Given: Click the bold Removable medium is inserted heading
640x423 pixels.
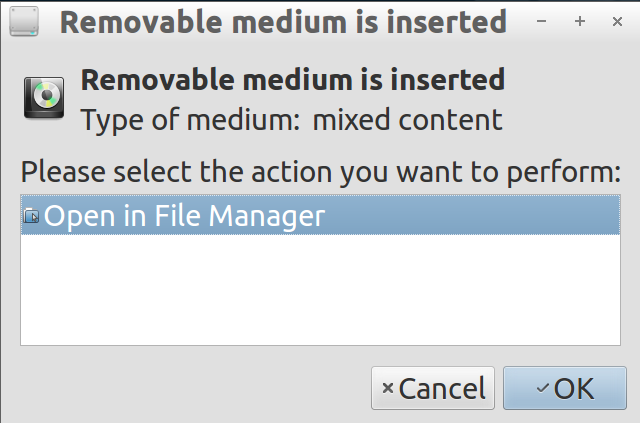Looking at the screenshot, I should (x=292, y=79).
